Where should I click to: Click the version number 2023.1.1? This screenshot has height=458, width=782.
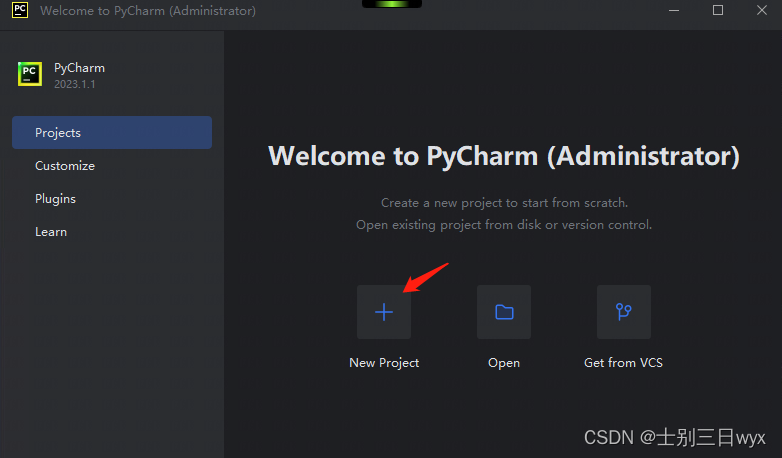coord(74,84)
